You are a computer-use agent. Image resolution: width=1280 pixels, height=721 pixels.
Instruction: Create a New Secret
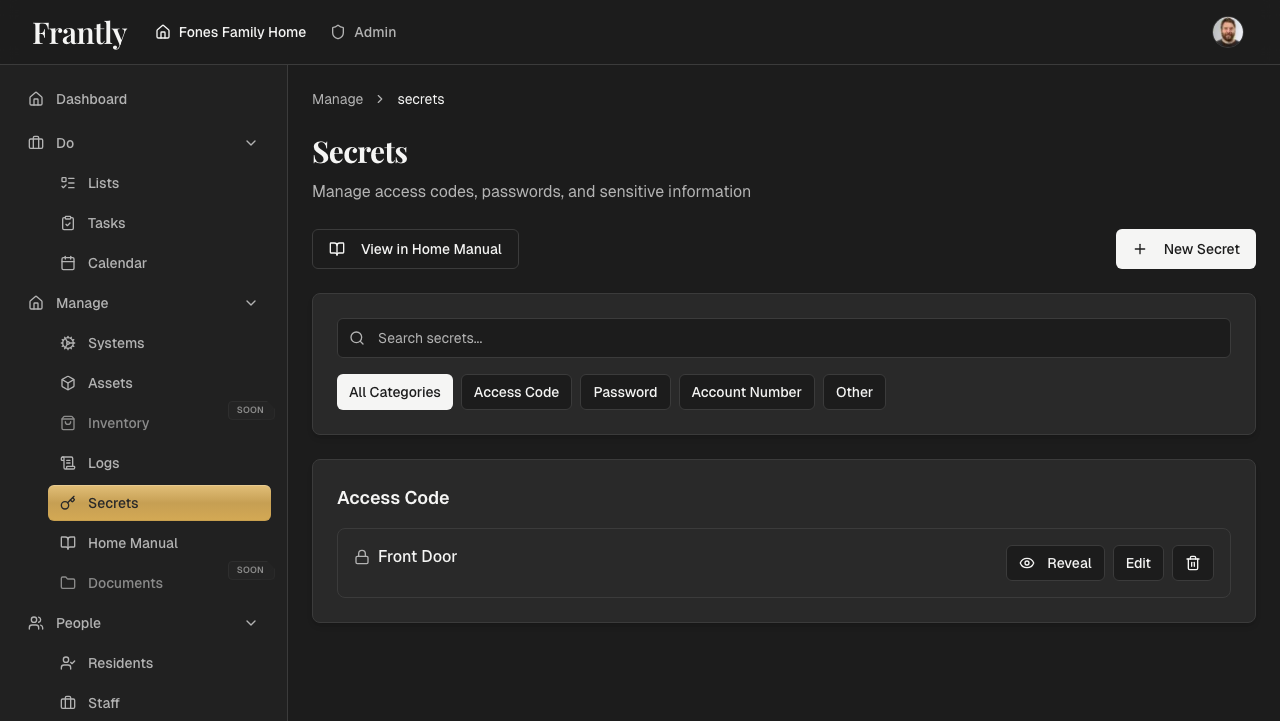click(1186, 249)
